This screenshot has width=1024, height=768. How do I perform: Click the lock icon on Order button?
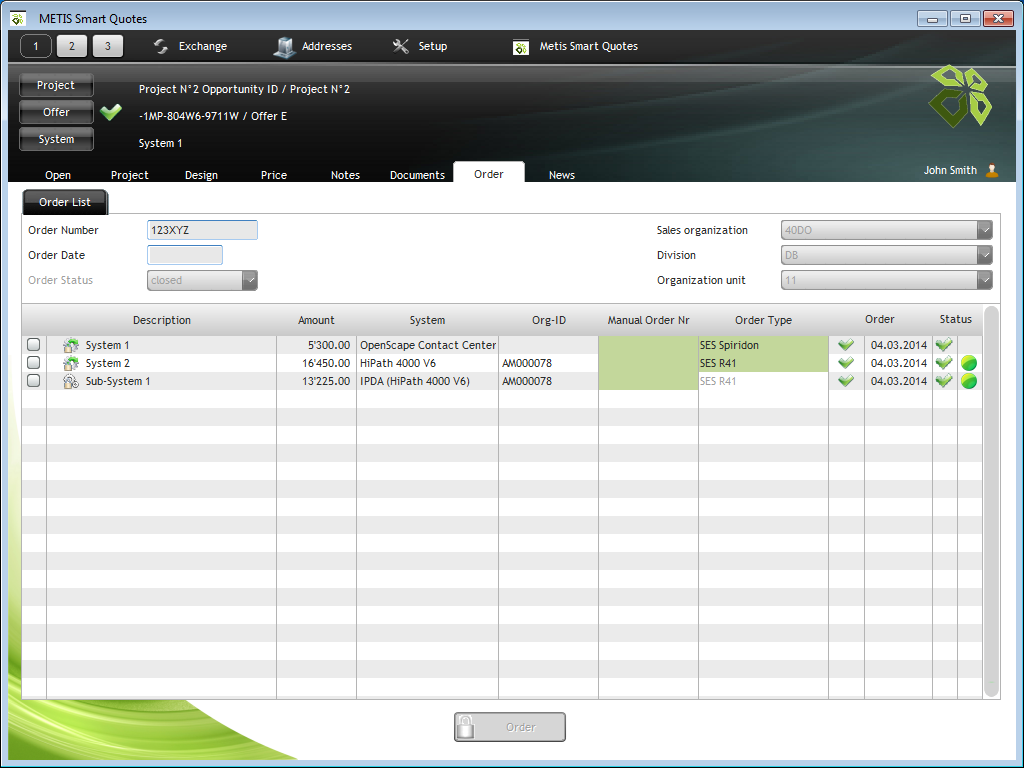click(465, 727)
